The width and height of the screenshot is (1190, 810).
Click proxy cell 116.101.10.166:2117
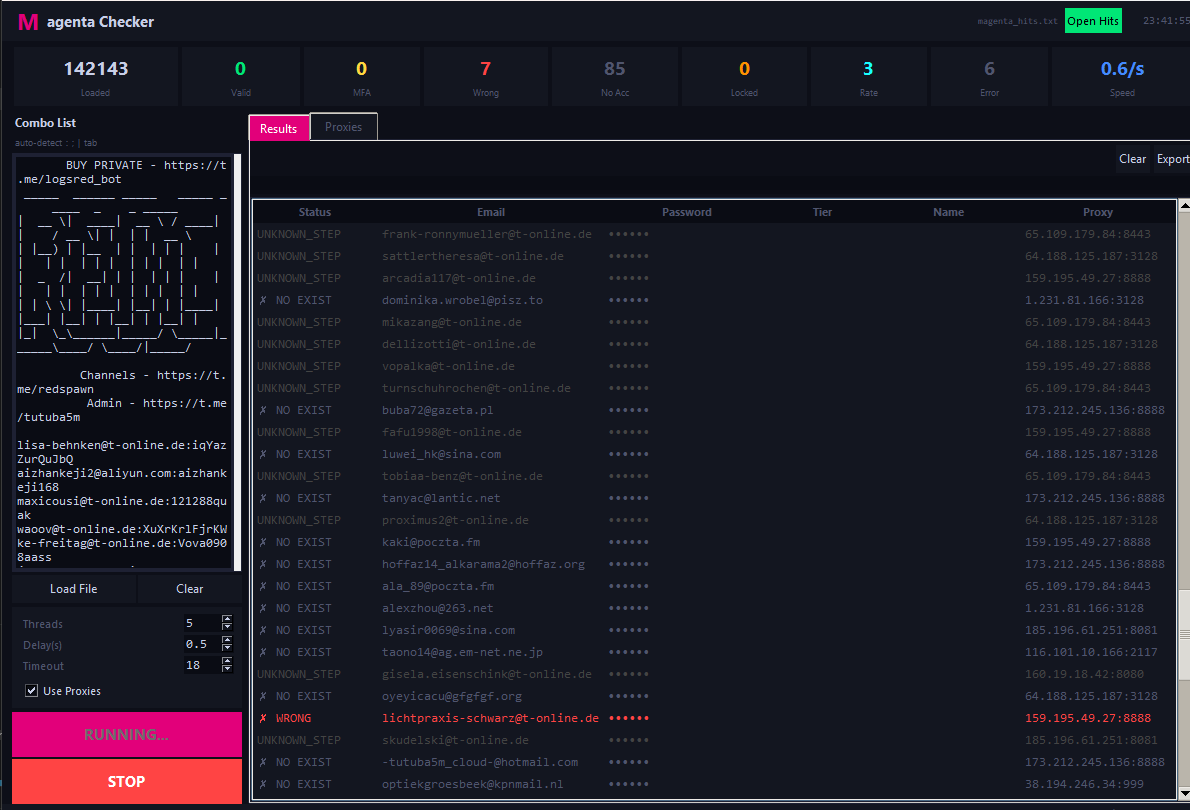(1091, 652)
